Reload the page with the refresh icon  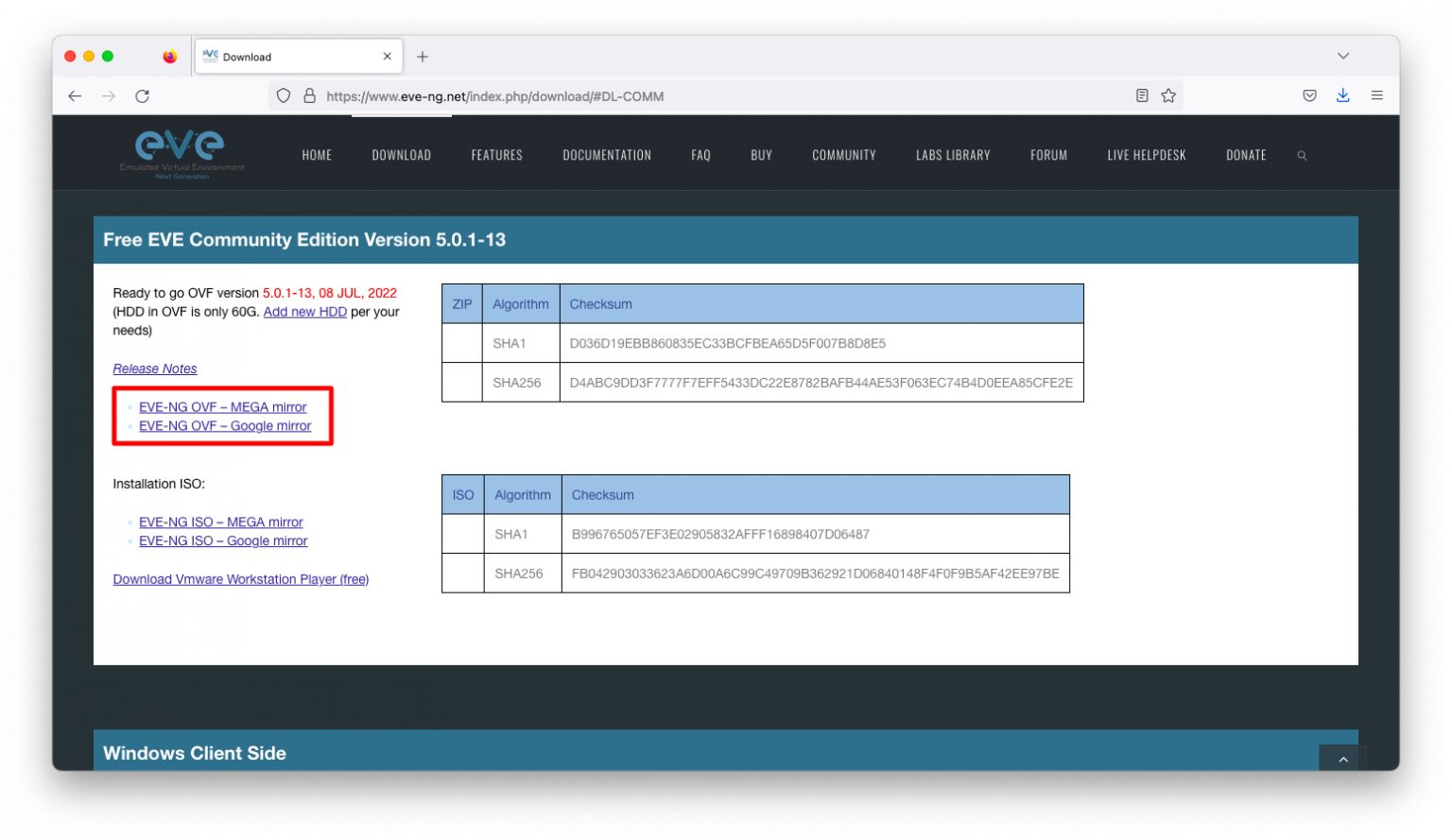pyautogui.click(x=142, y=96)
